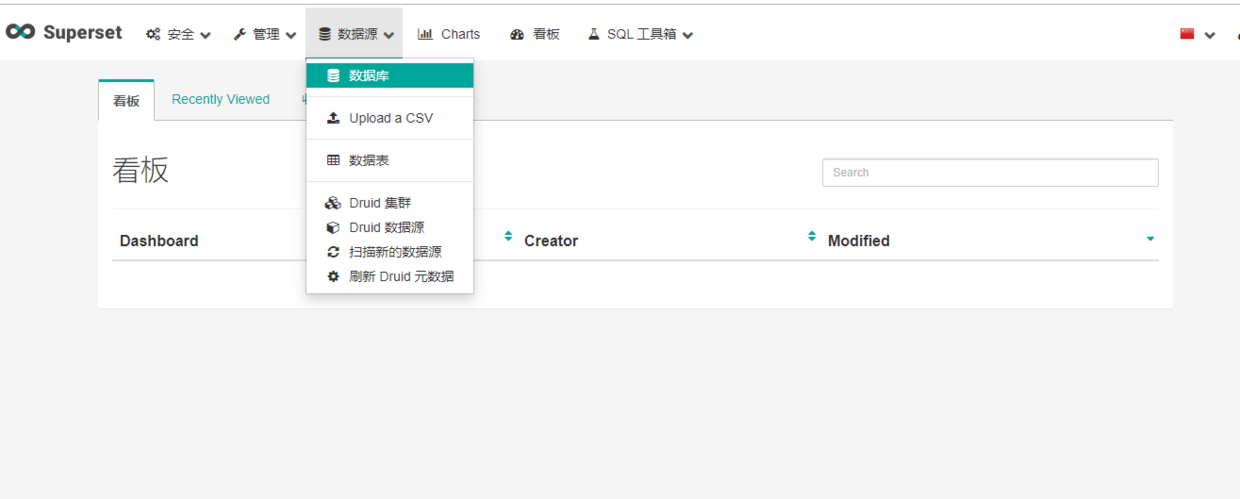The height and width of the screenshot is (499, 1240).
Task: Select 数据库 from the dropdown
Action: coord(390,76)
